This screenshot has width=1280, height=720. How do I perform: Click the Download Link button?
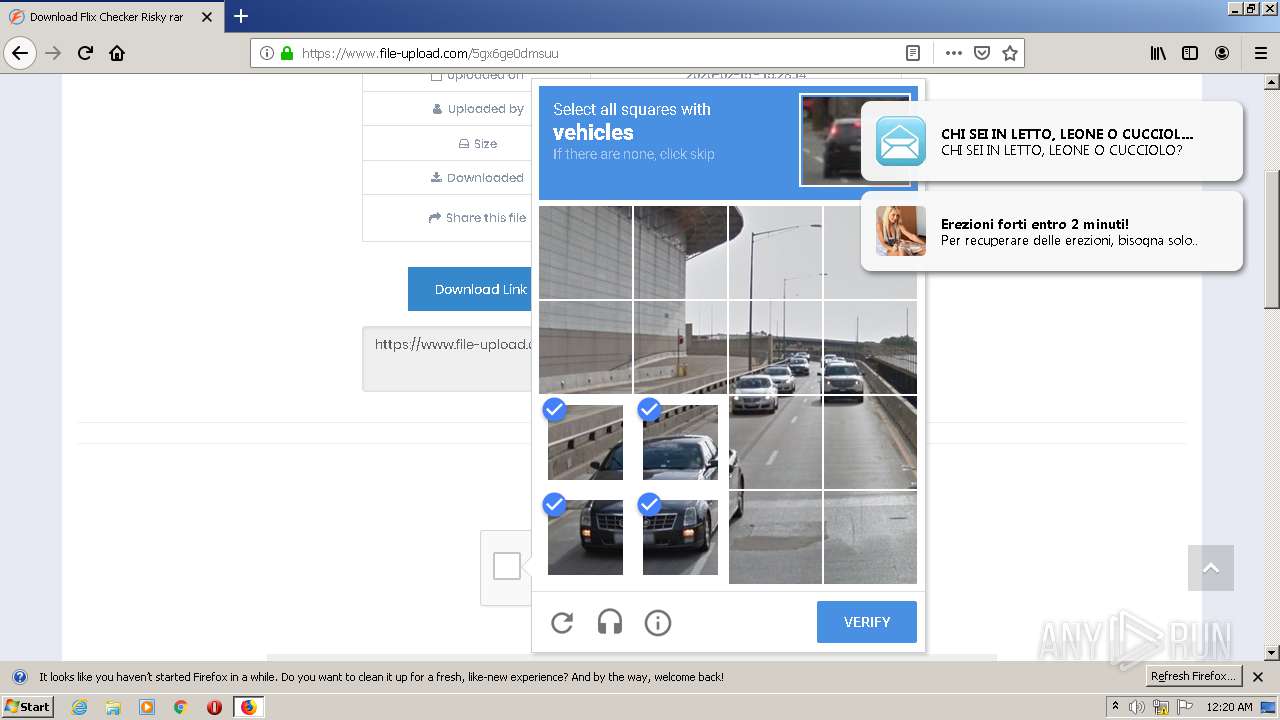click(470, 289)
